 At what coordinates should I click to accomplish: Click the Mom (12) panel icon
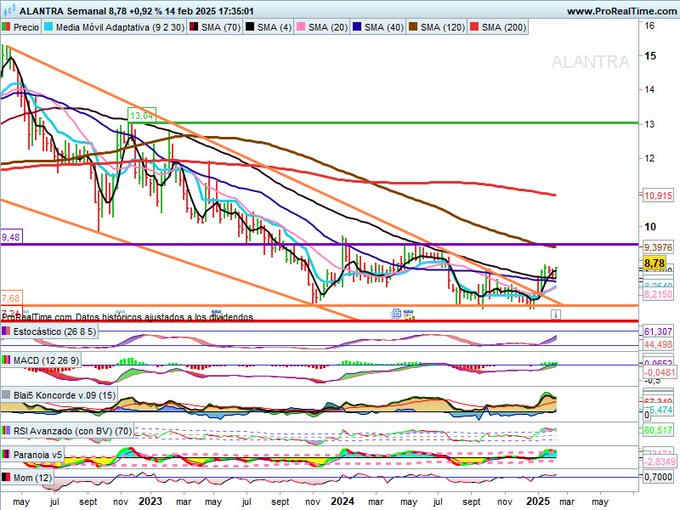click(6, 478)
